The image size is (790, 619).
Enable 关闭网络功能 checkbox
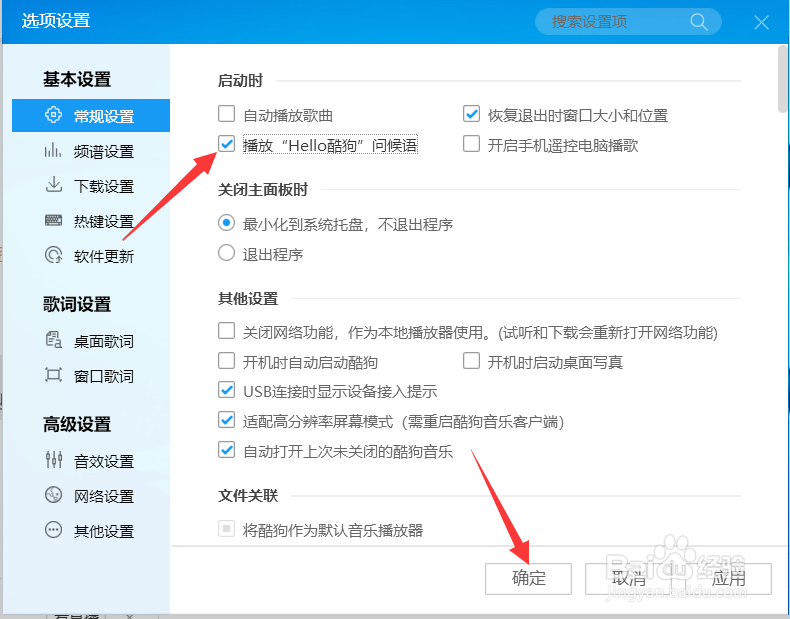[226, 331]
